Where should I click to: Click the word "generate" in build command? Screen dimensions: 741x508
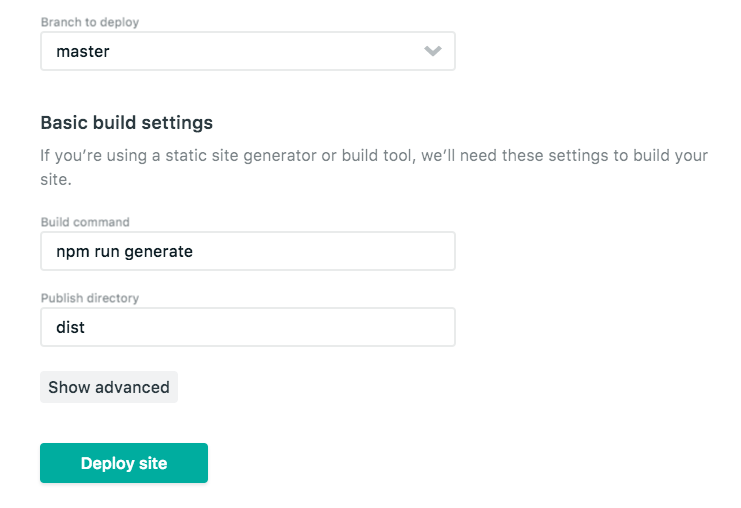point(158,252)
